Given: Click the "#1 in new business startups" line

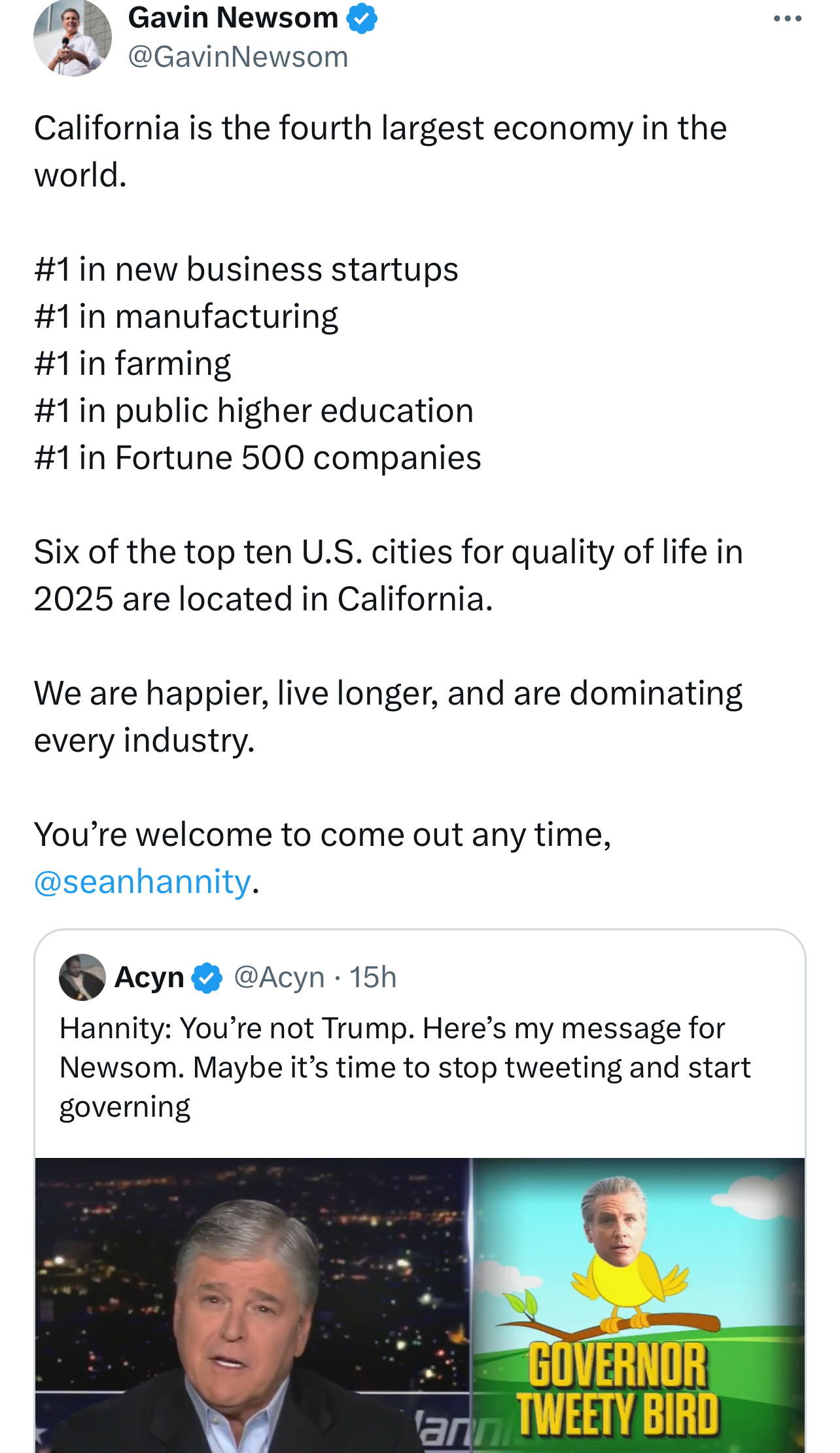Looking at the screenshot, I should point(246,270).
